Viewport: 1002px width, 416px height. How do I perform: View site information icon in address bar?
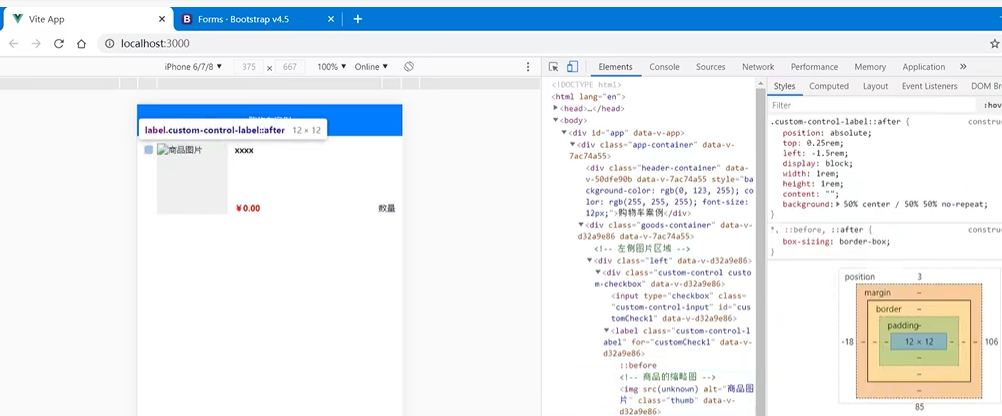tap(109, 43)
